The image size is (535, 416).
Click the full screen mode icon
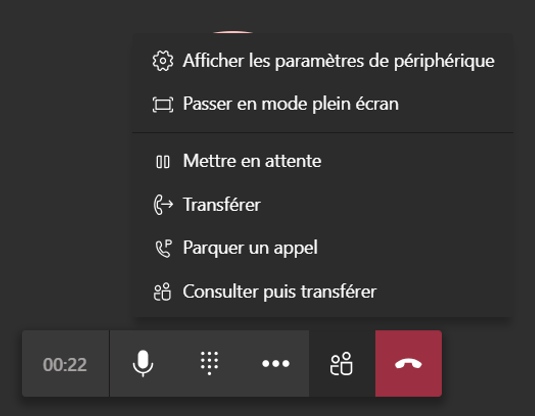click(x=163, y=104)
